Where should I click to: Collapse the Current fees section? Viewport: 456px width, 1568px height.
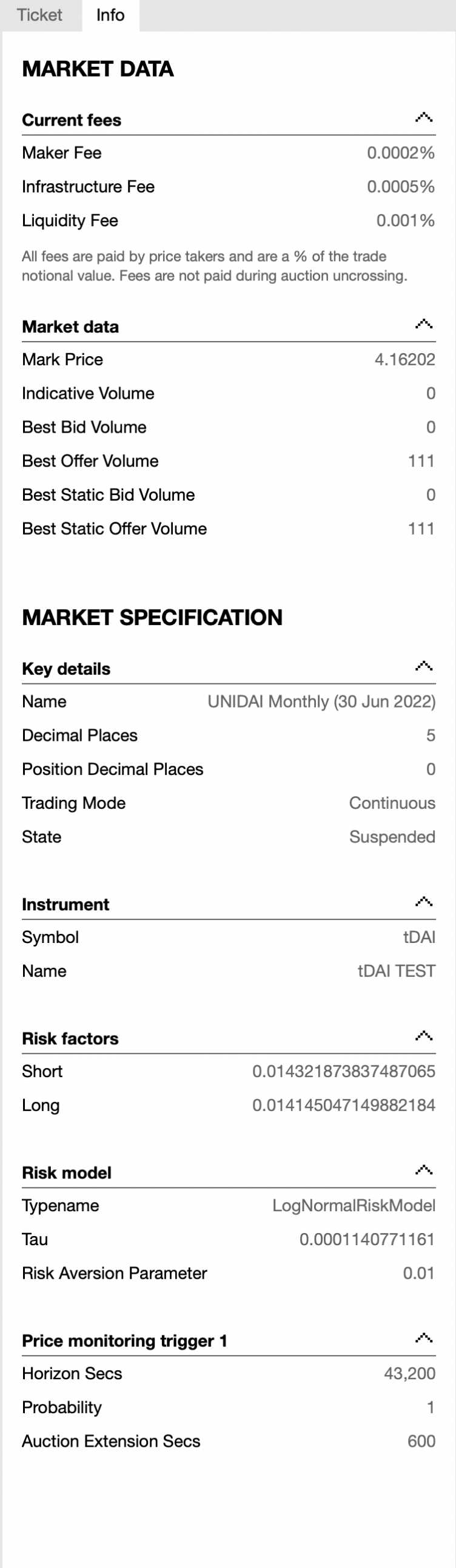coord(424,118)
